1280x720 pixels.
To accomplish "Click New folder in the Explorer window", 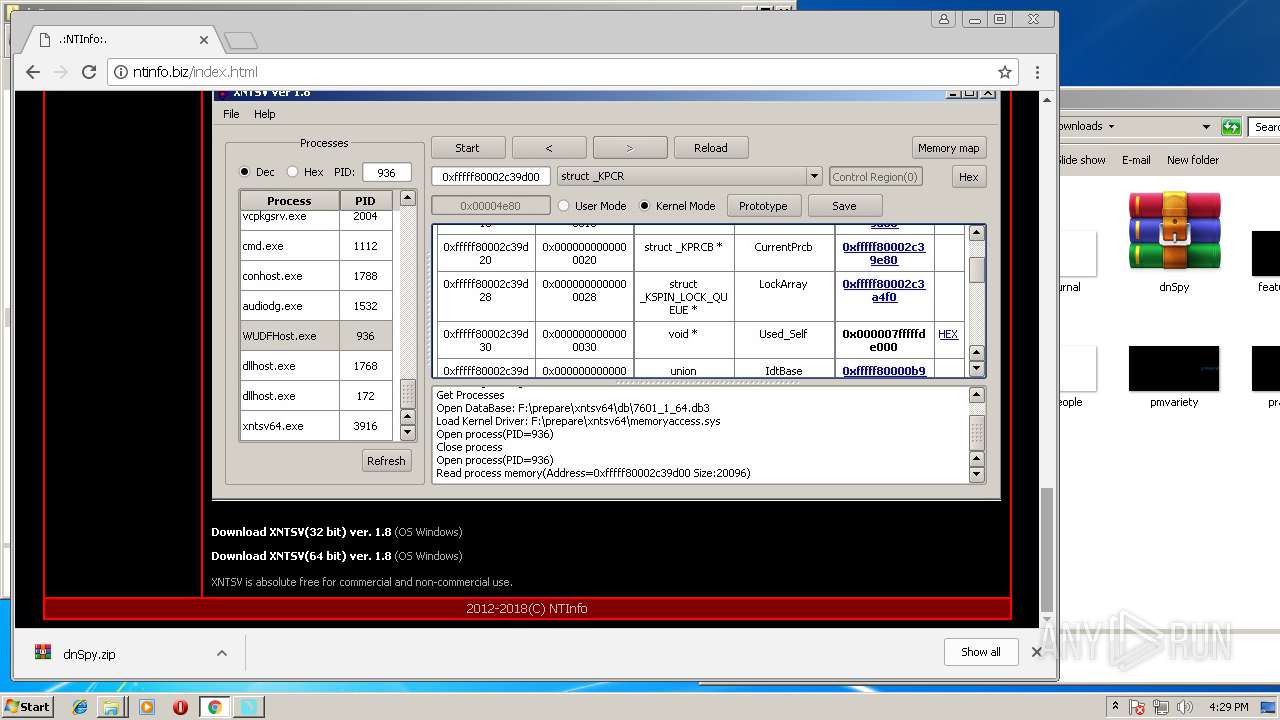I will pyautogui.click(x=1193, y=160).
